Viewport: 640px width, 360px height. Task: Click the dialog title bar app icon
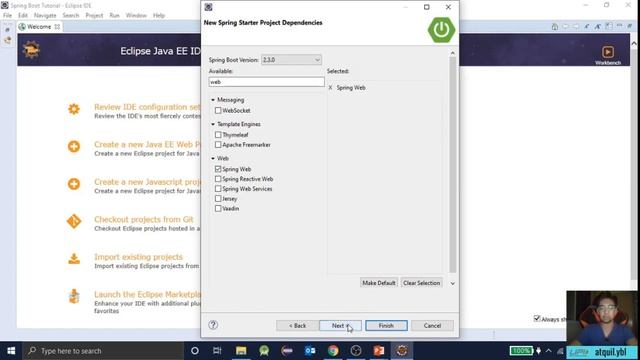(x=208, y=7)
